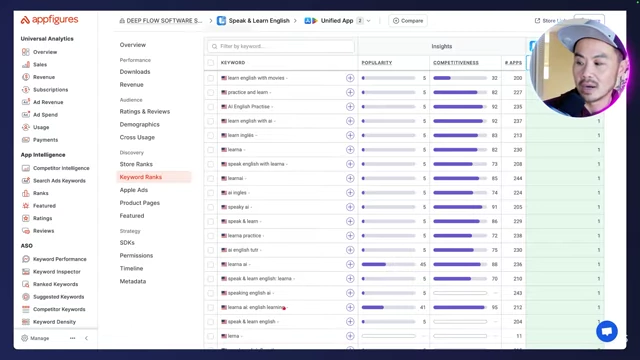The image size is (640, 360).
Task: Check the box for practice and learn
Action: [x=211, y=92]
